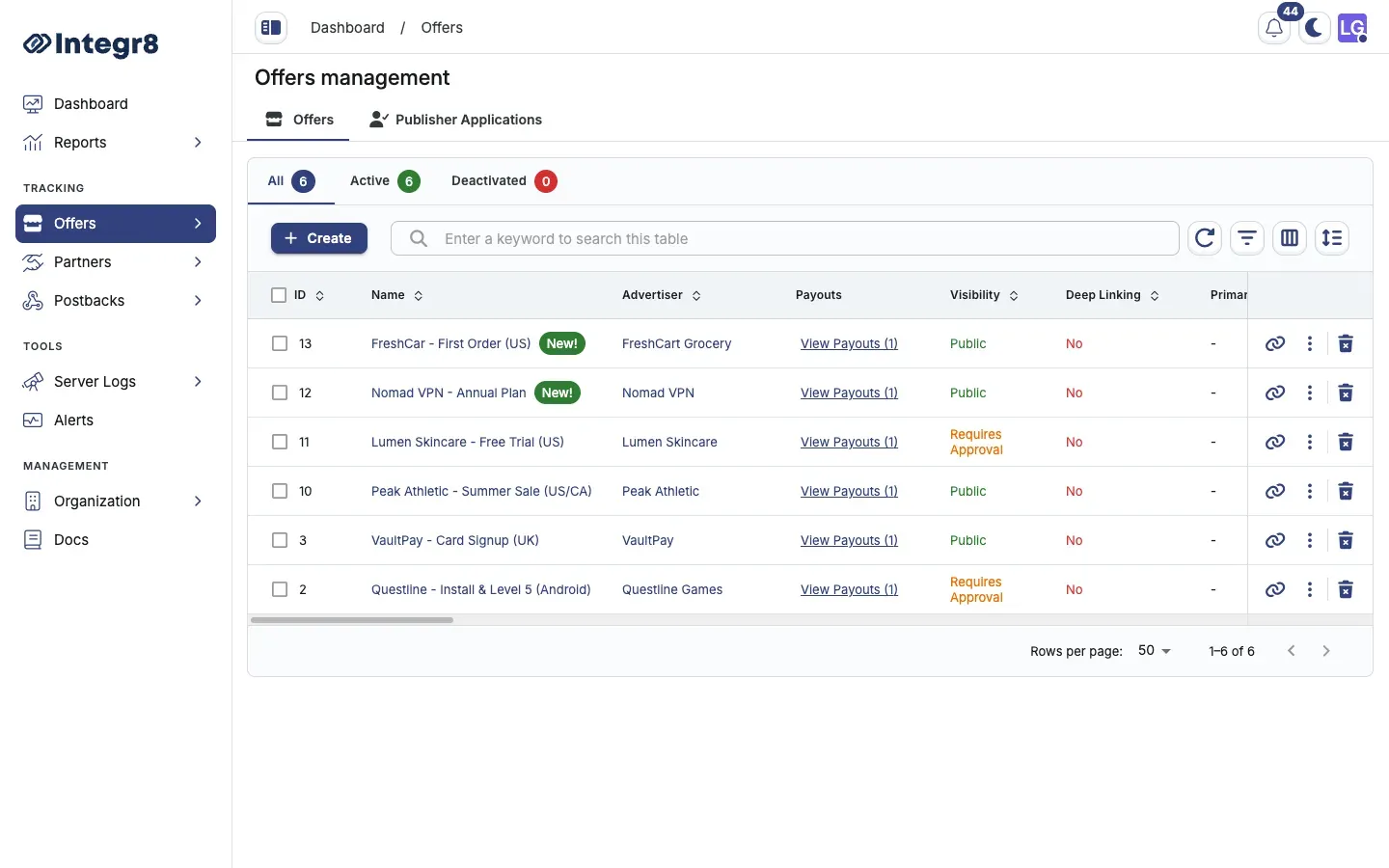Check the row for offer ID 2

[x=280, y=589]
